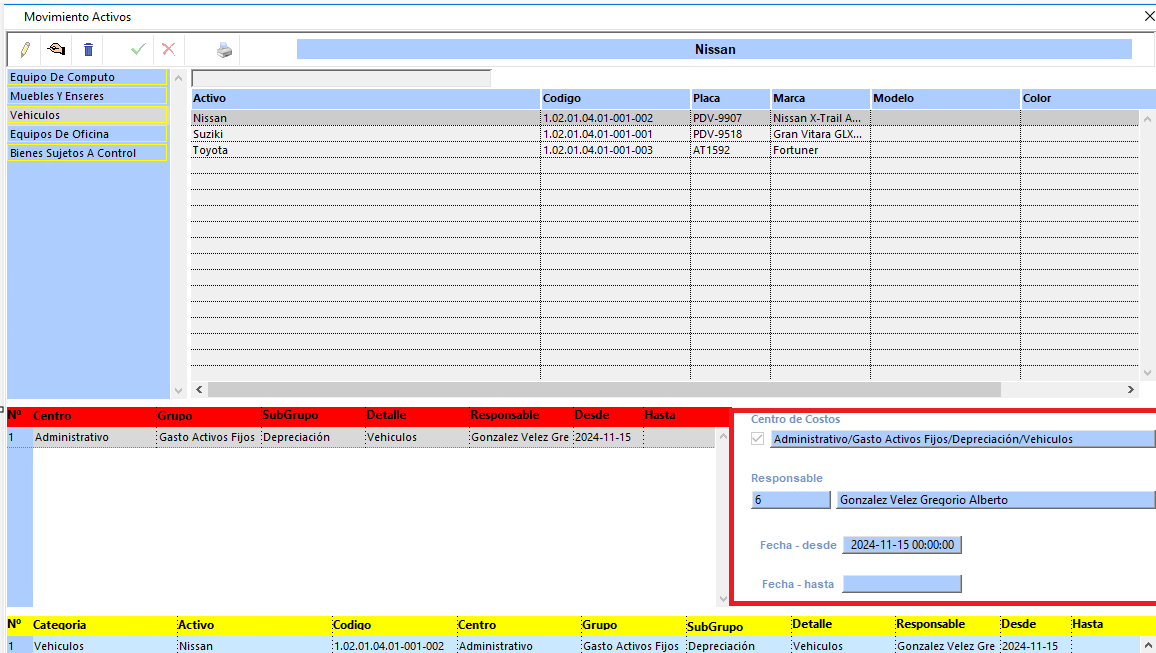Click the Fecha - hasta date field
Viewport: 1156px width, 653px height.
(901, 584)
